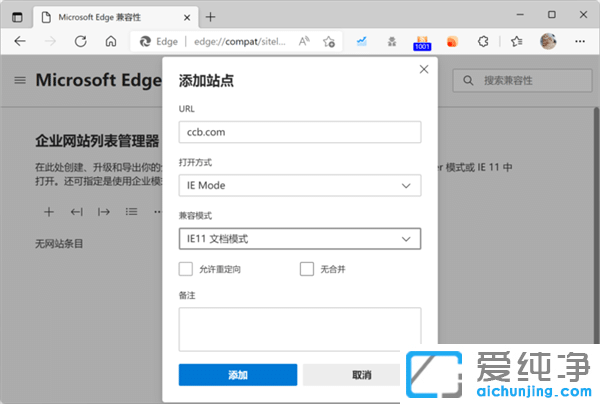
Task: Close the Microsoft Edge 兼容性 tab
Action: 187,18
